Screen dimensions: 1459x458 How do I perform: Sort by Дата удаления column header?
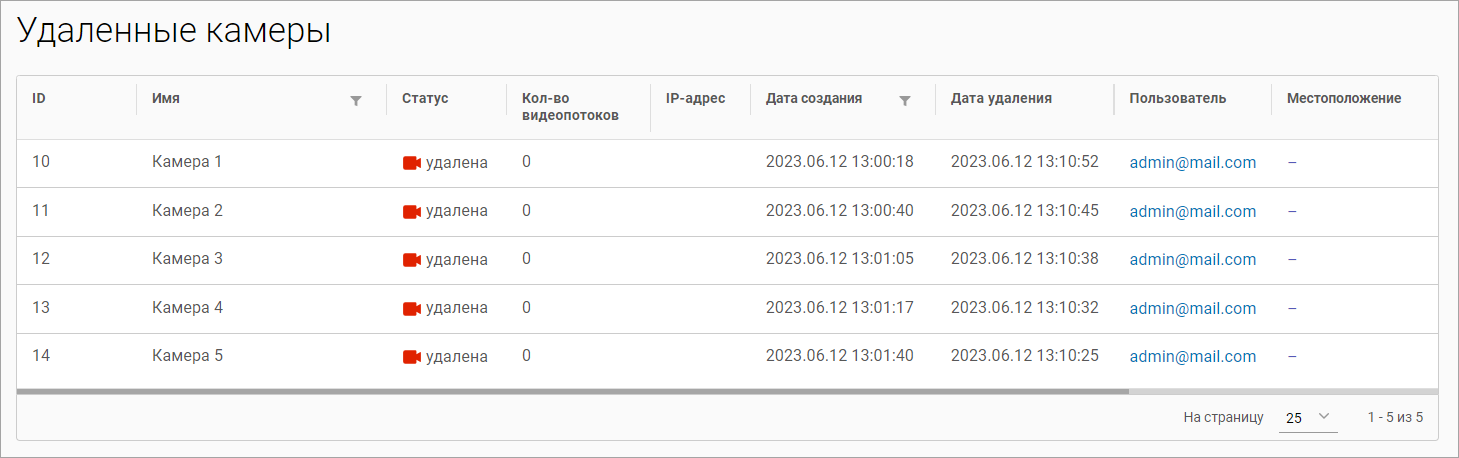[1001, 98]
